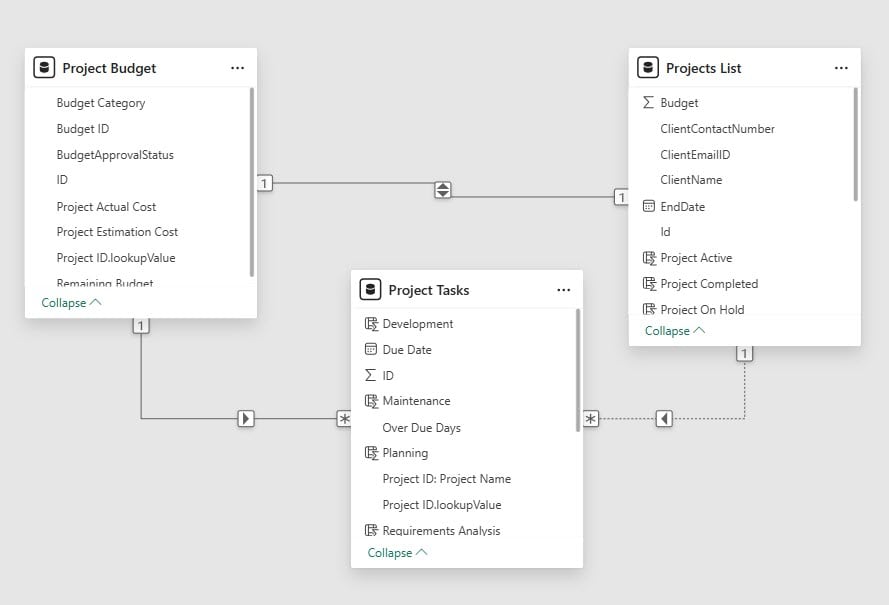
Task: Click the Projects List table scrollbar
Action: click(856, 144)
